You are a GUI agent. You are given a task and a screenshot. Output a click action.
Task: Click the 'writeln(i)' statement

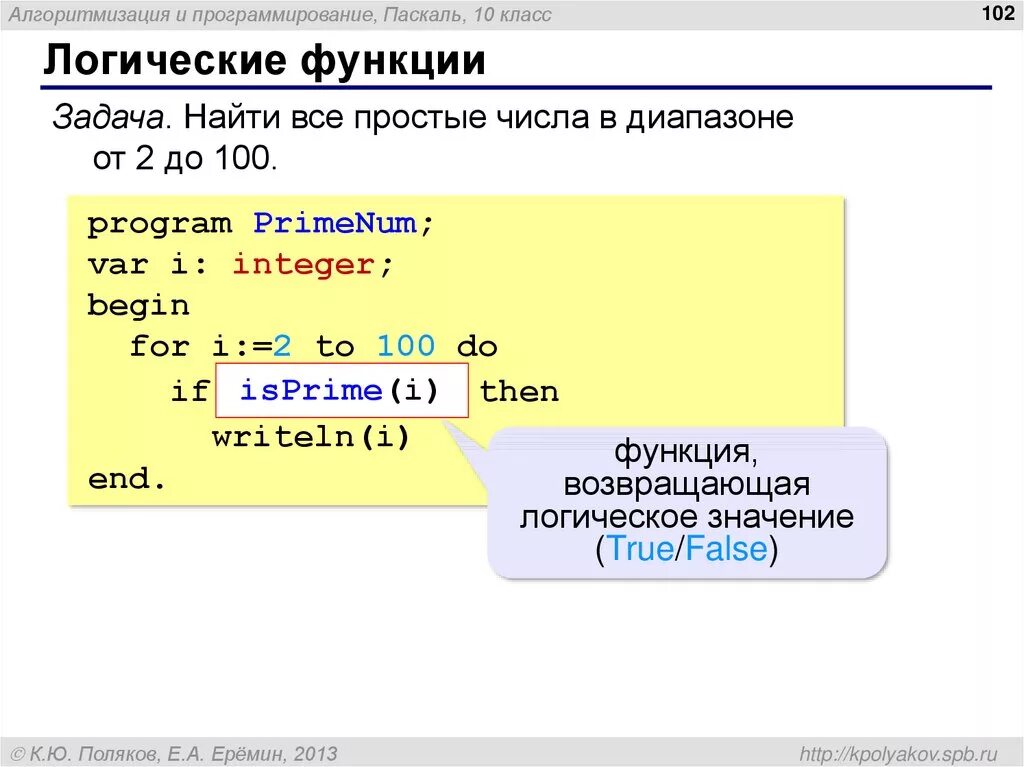[311, 436]
